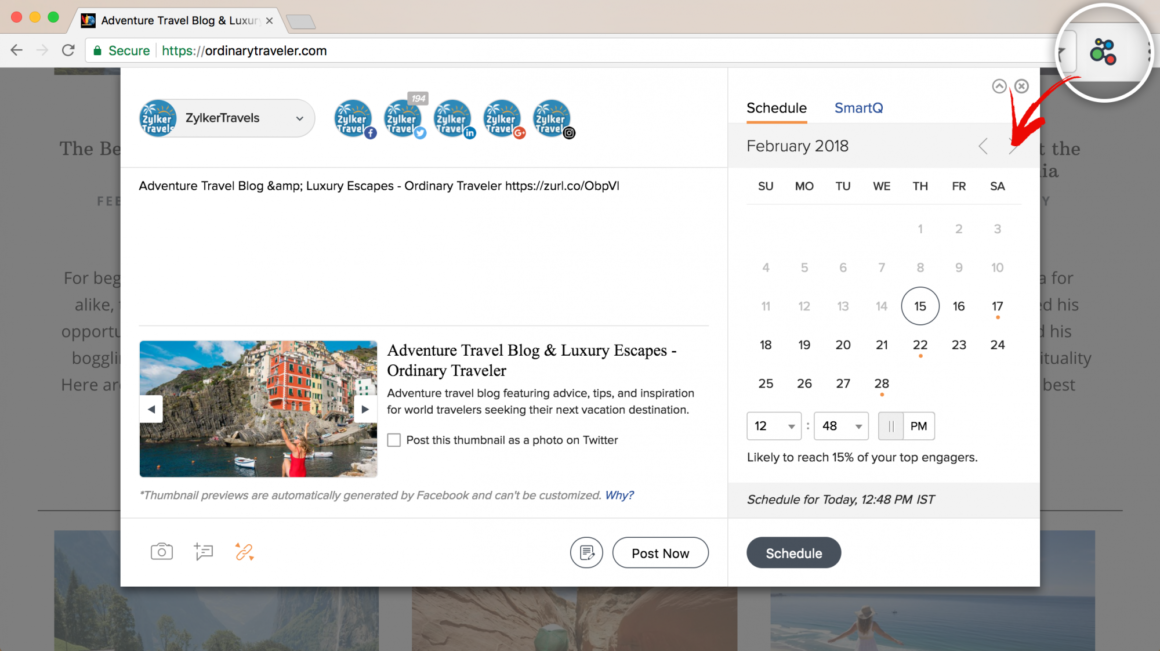Click the link shortener icon

[244, 552]
